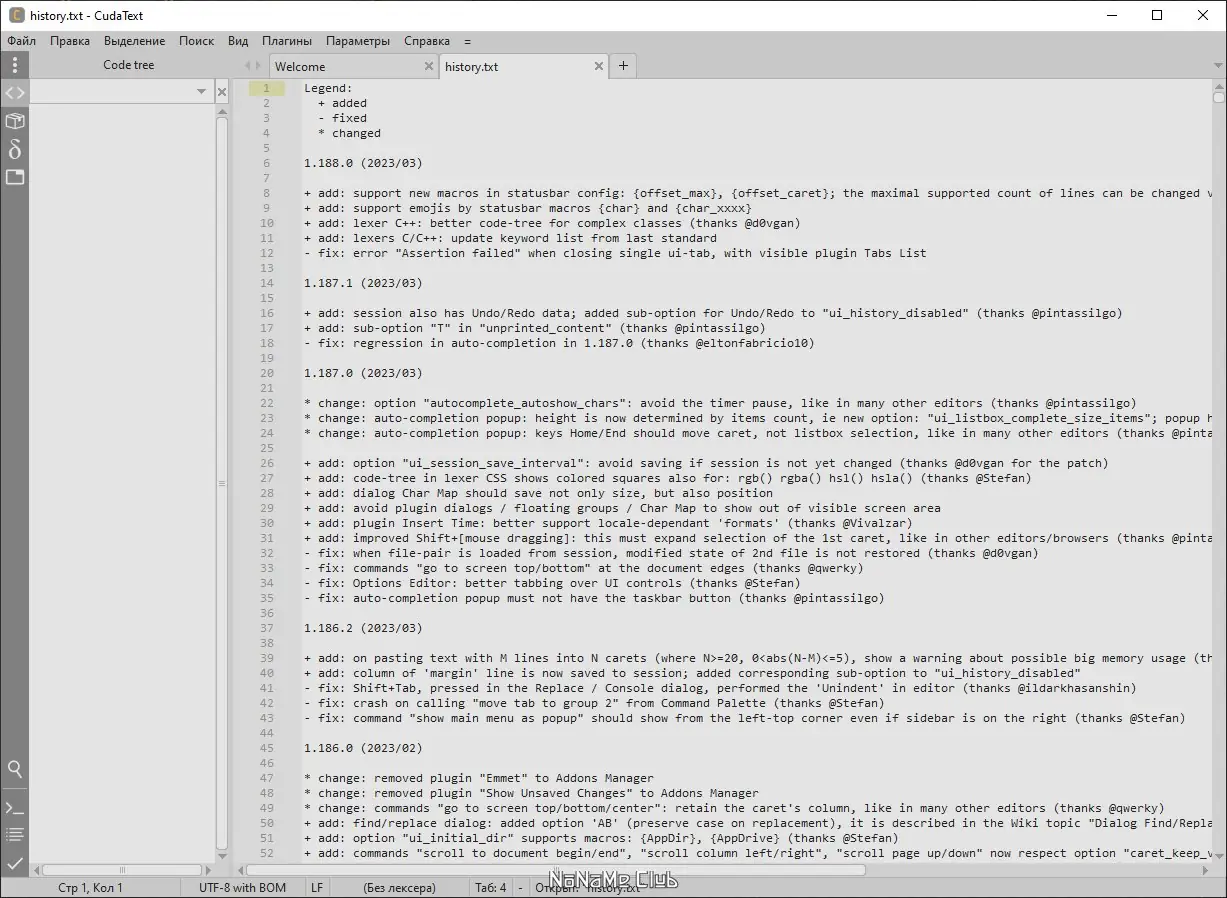Click the '+ added' legend line
This screenshot has height=898, width=1227.
pyautogui.click(x=342, y=103)
